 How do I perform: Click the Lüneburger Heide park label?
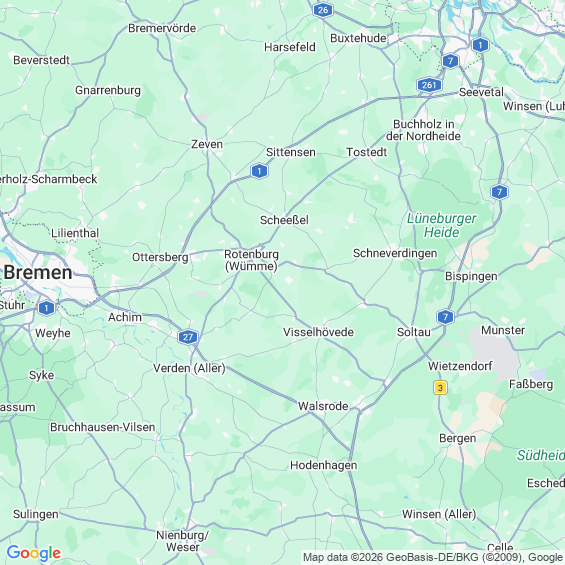(442, 225)
